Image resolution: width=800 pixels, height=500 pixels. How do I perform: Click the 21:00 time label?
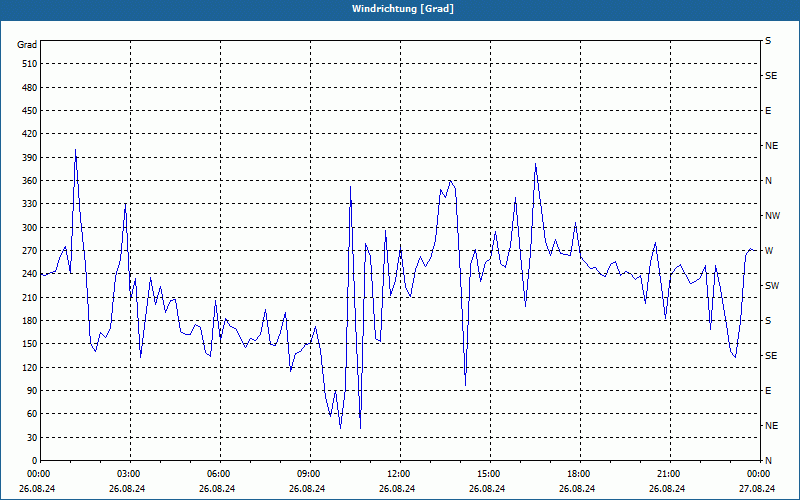click(x=668, y=474)
